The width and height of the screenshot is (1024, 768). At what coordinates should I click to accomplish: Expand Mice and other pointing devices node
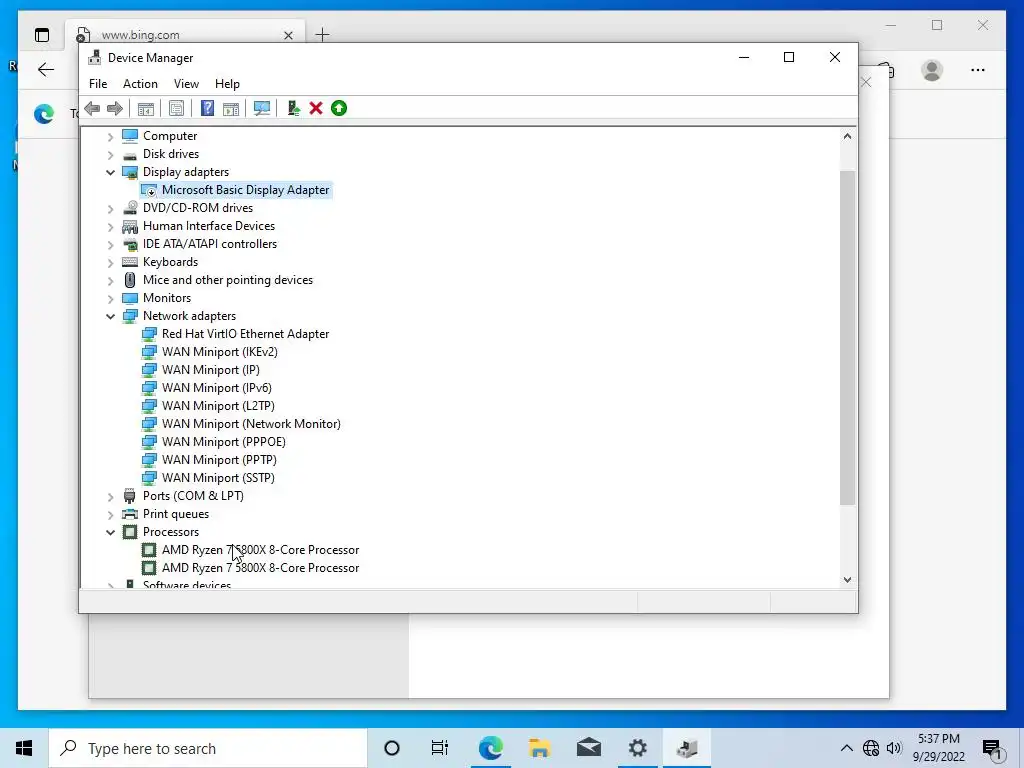pyautogui.click(x=110, y=281)
